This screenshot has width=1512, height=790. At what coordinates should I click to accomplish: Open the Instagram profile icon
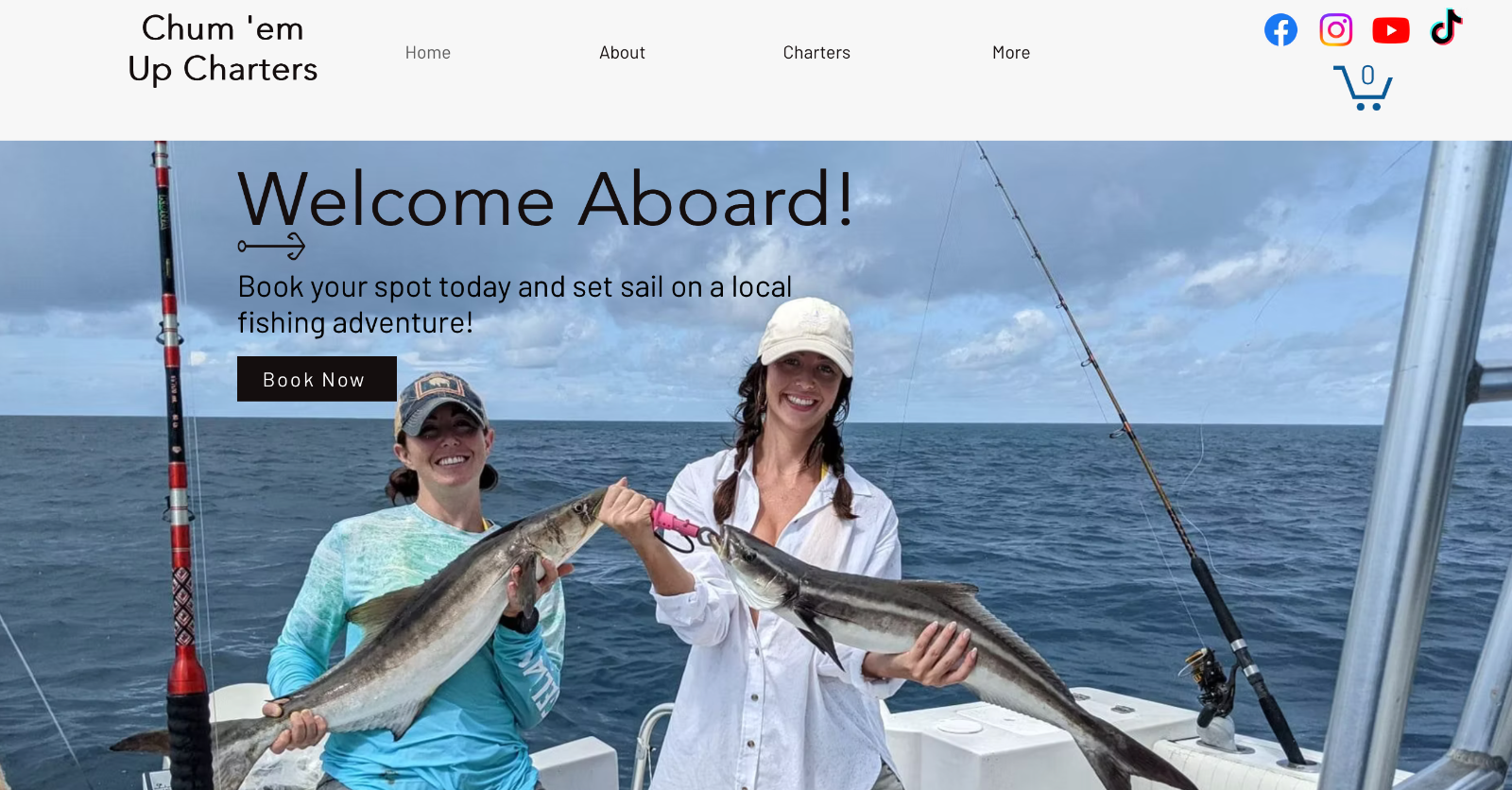tap(1335, 30)
